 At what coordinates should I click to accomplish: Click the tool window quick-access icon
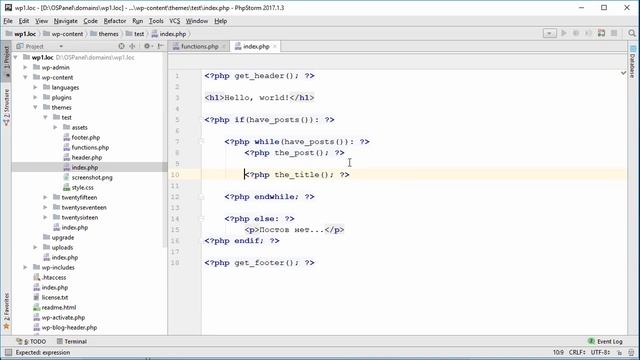click(8, 352)
